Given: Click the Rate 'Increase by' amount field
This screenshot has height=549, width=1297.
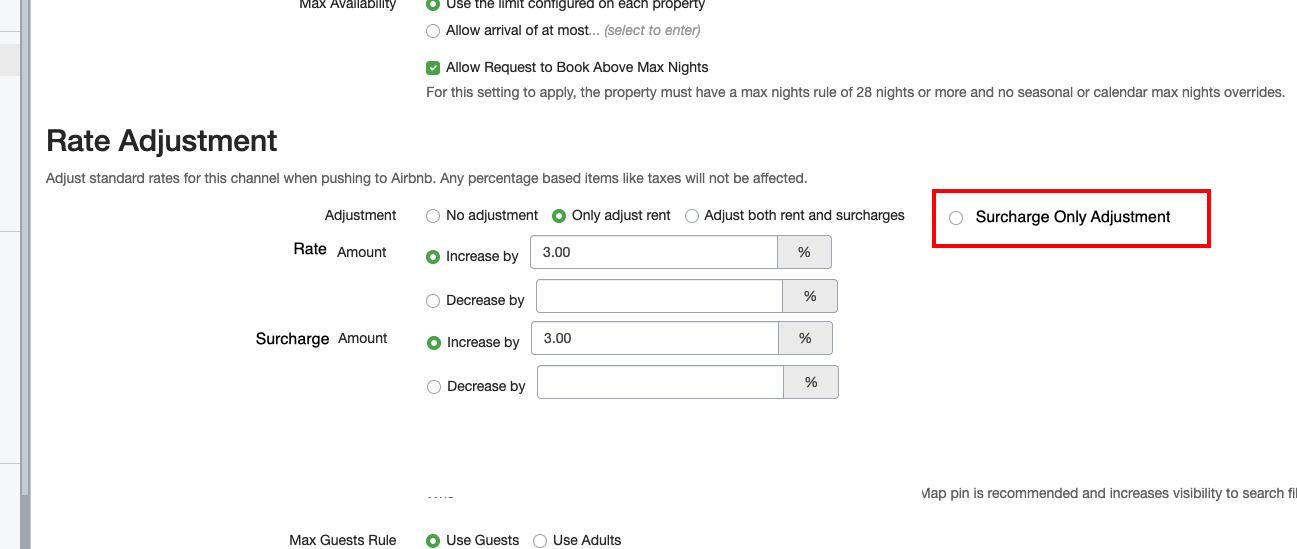Looking at the screenshot, I should pyautogui.click(x=653, y=253).
